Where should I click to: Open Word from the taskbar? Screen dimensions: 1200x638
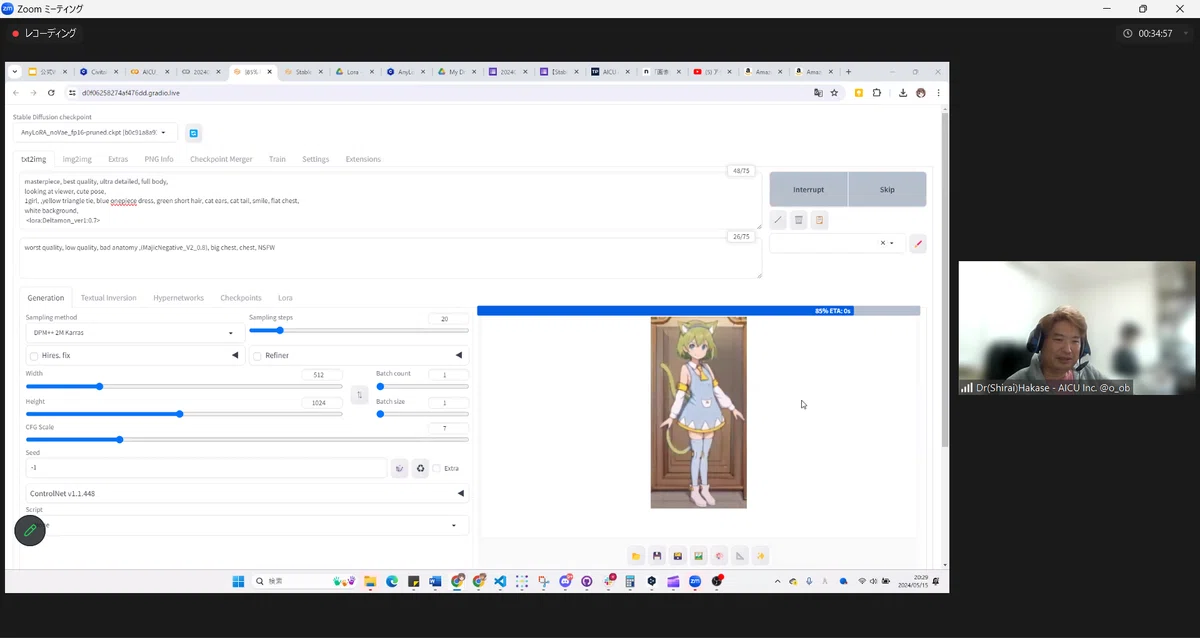435,581
